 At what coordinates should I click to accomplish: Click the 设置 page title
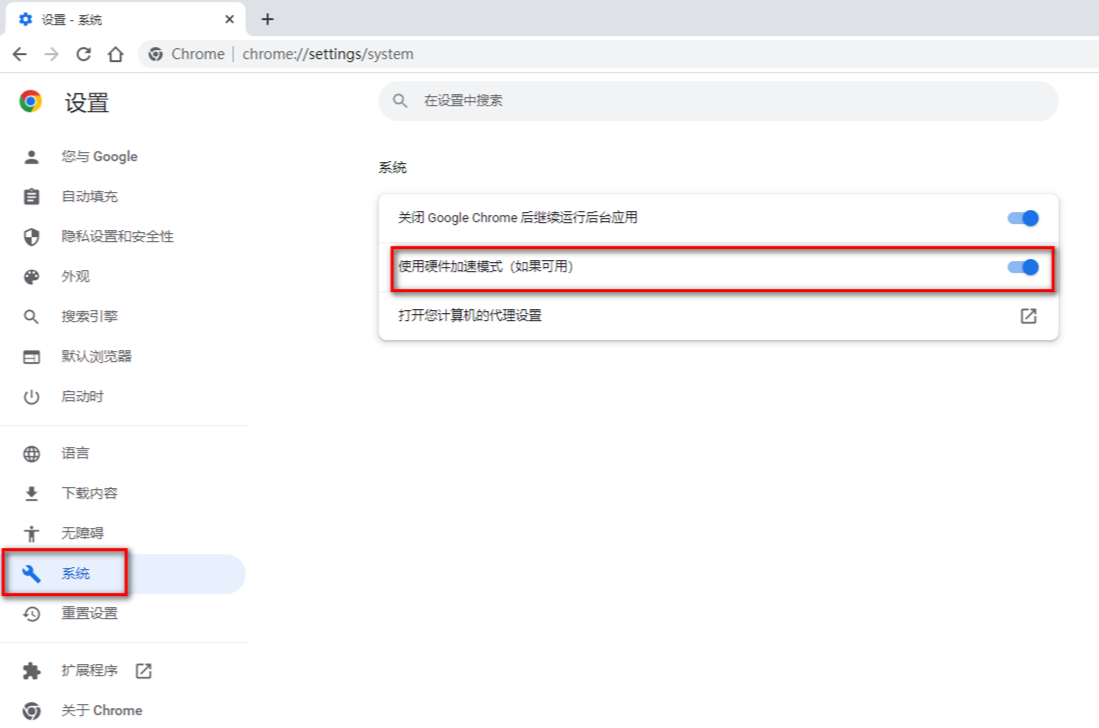tap(87, 103)
